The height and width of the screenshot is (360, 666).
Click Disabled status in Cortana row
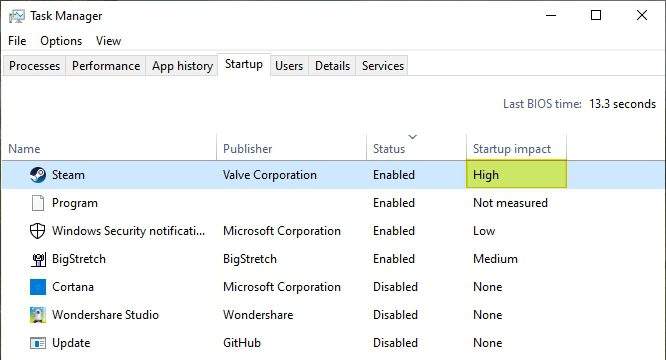coord(395,287)
